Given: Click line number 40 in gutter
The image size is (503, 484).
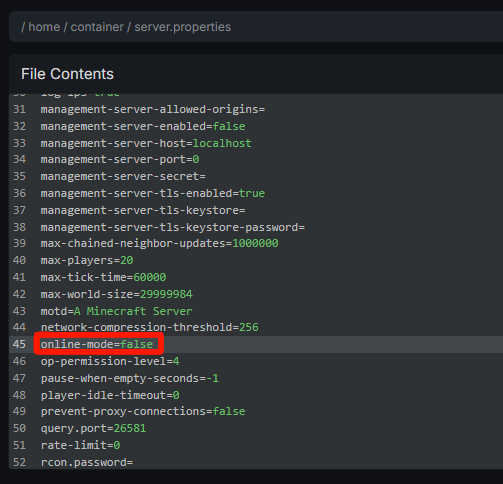Looking at the screenshot, I should tap(19, 260).
